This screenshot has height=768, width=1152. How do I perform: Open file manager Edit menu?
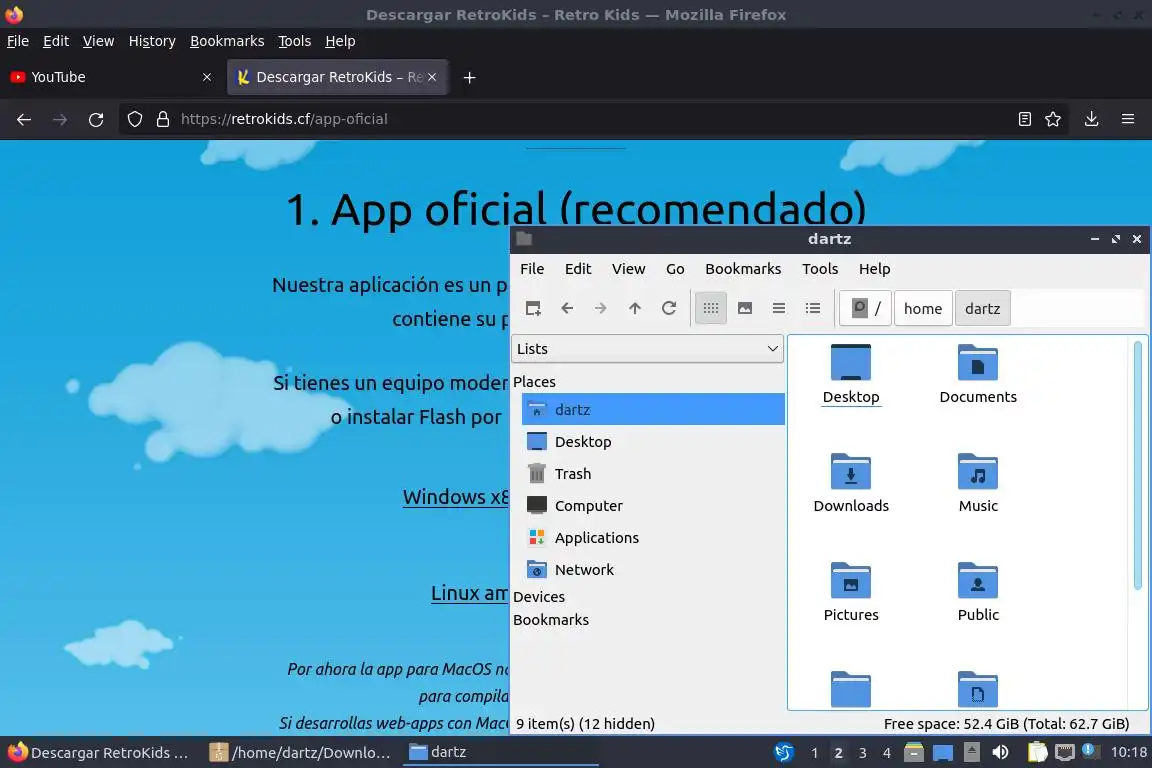577,269
